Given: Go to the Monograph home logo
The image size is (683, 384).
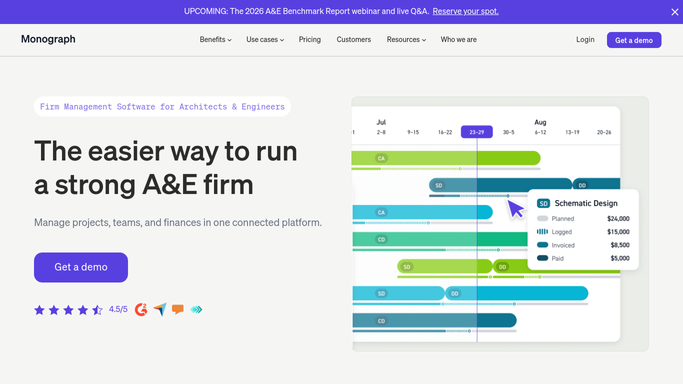Looking at the screenshot, I should tap(48, 39).
